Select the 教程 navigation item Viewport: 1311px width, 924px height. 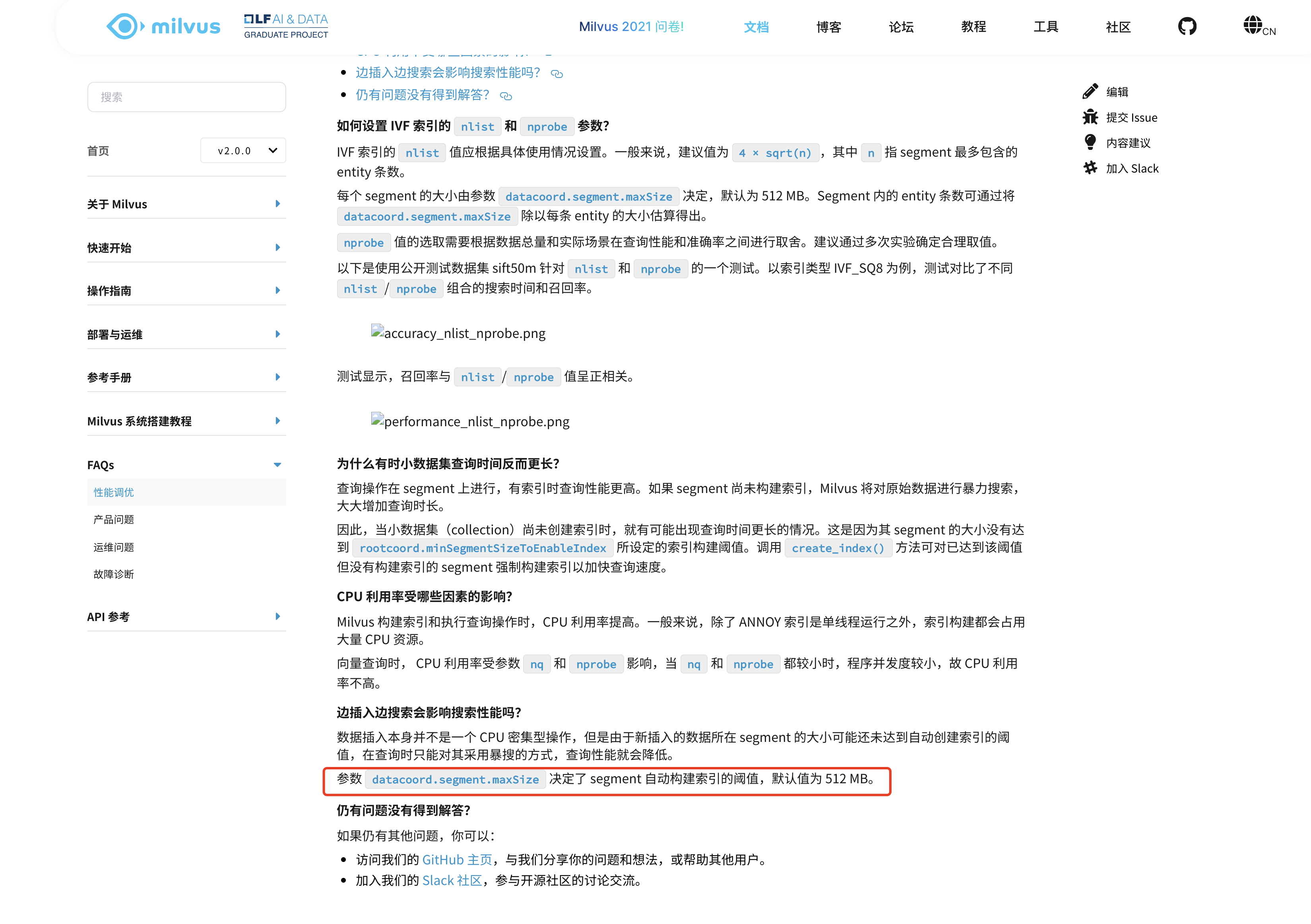pos(973,27)
